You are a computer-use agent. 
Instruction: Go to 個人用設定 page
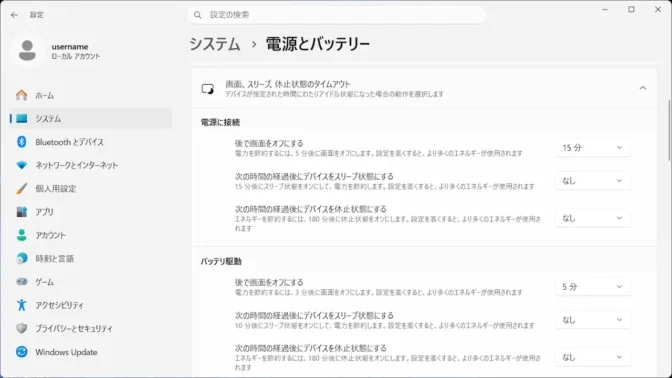click(91, 189)
